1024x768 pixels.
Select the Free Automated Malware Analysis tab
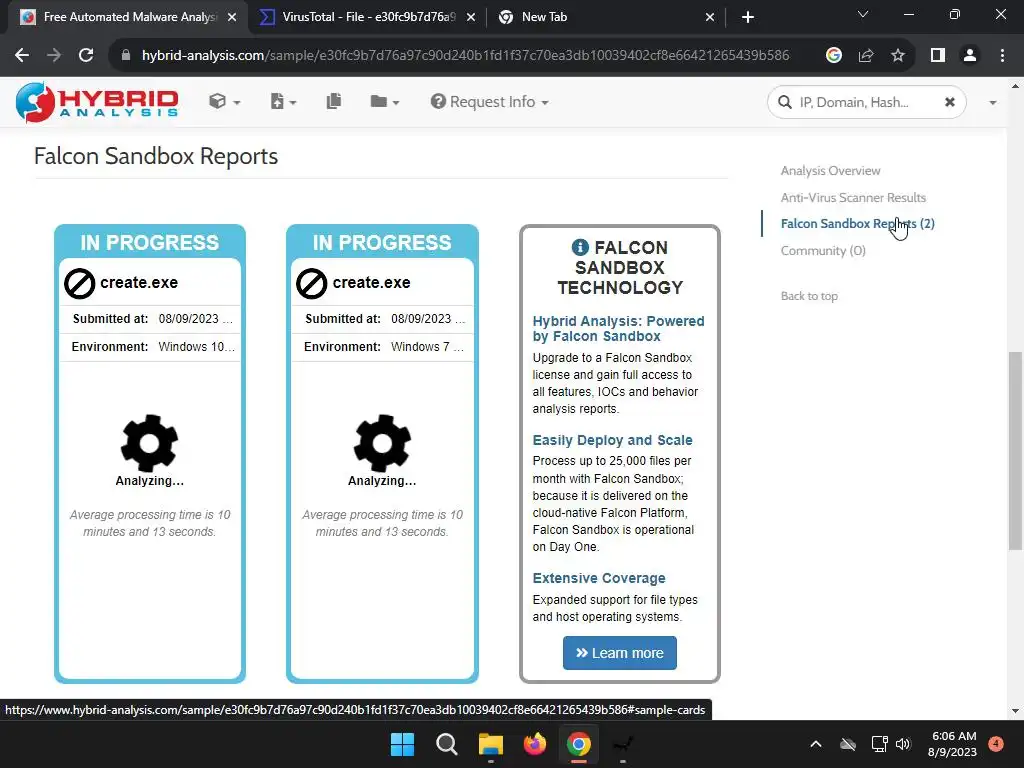[x=130, y=17]
